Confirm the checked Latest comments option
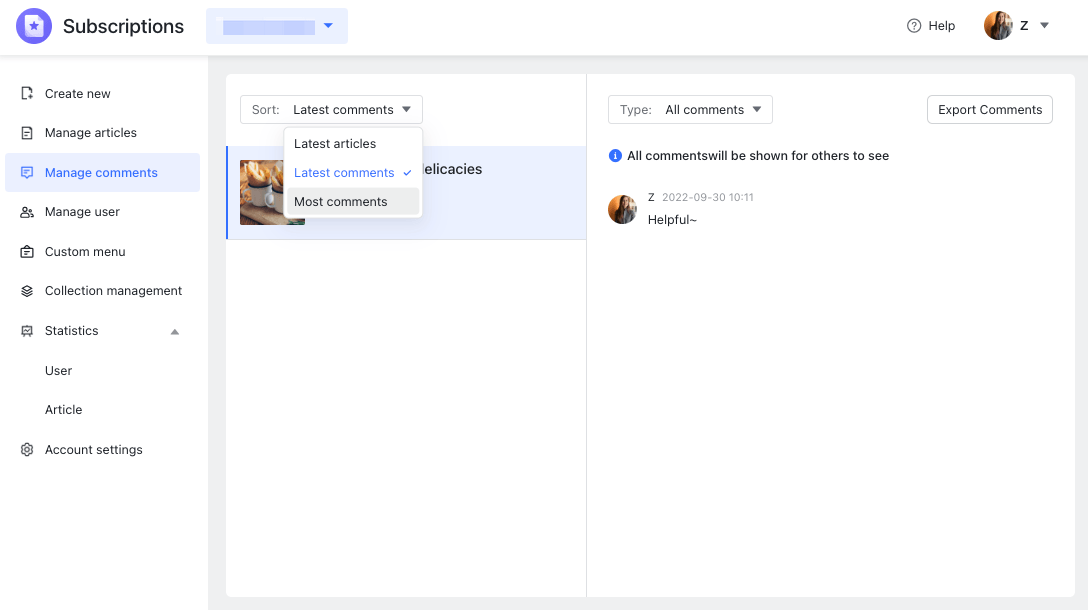The height and width of the screenshot is (610, 1088). tap(344, 172)
